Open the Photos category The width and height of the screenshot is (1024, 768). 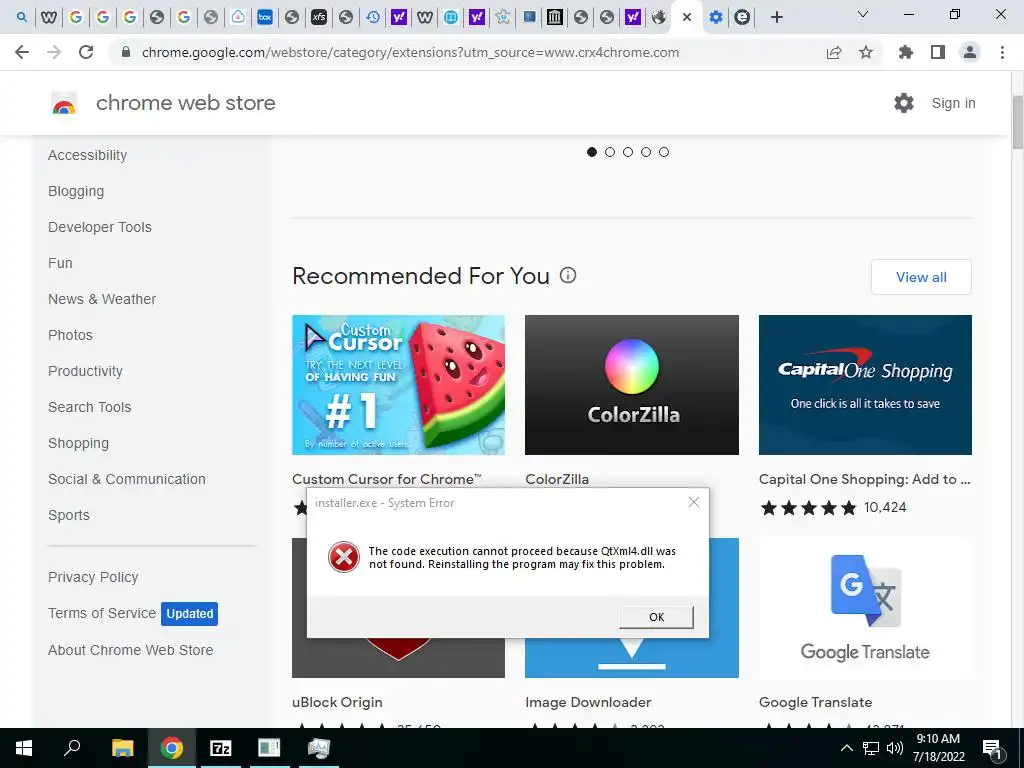[x=71, y=335]
